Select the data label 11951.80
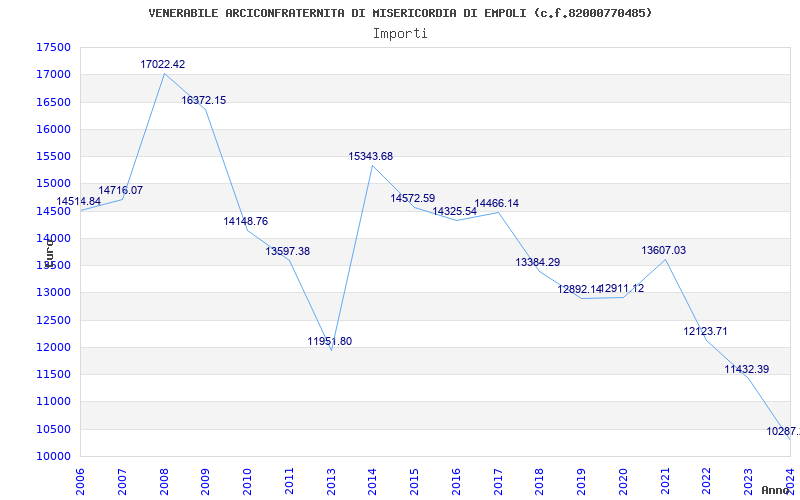Screen dimensions: 800x500 coord(330,341)
